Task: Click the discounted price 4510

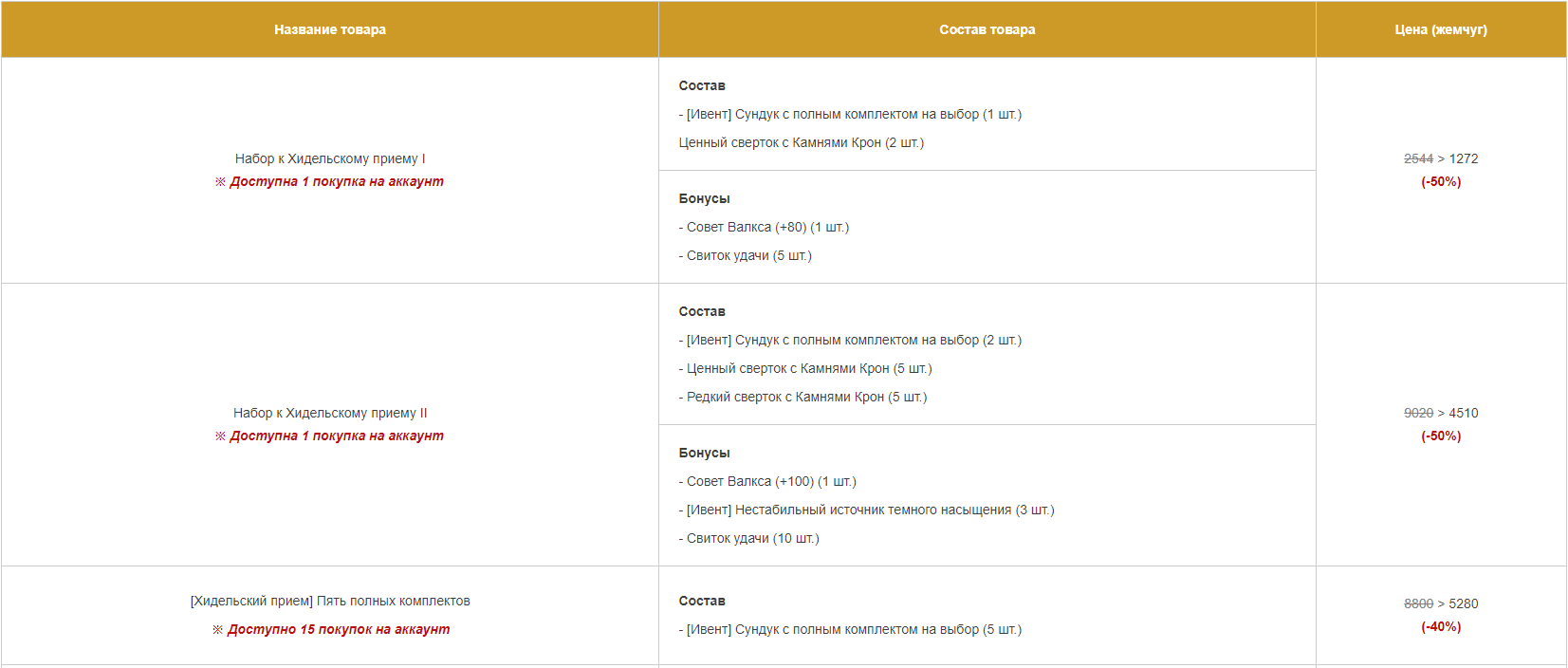Action: click(x=1464, y=413)
